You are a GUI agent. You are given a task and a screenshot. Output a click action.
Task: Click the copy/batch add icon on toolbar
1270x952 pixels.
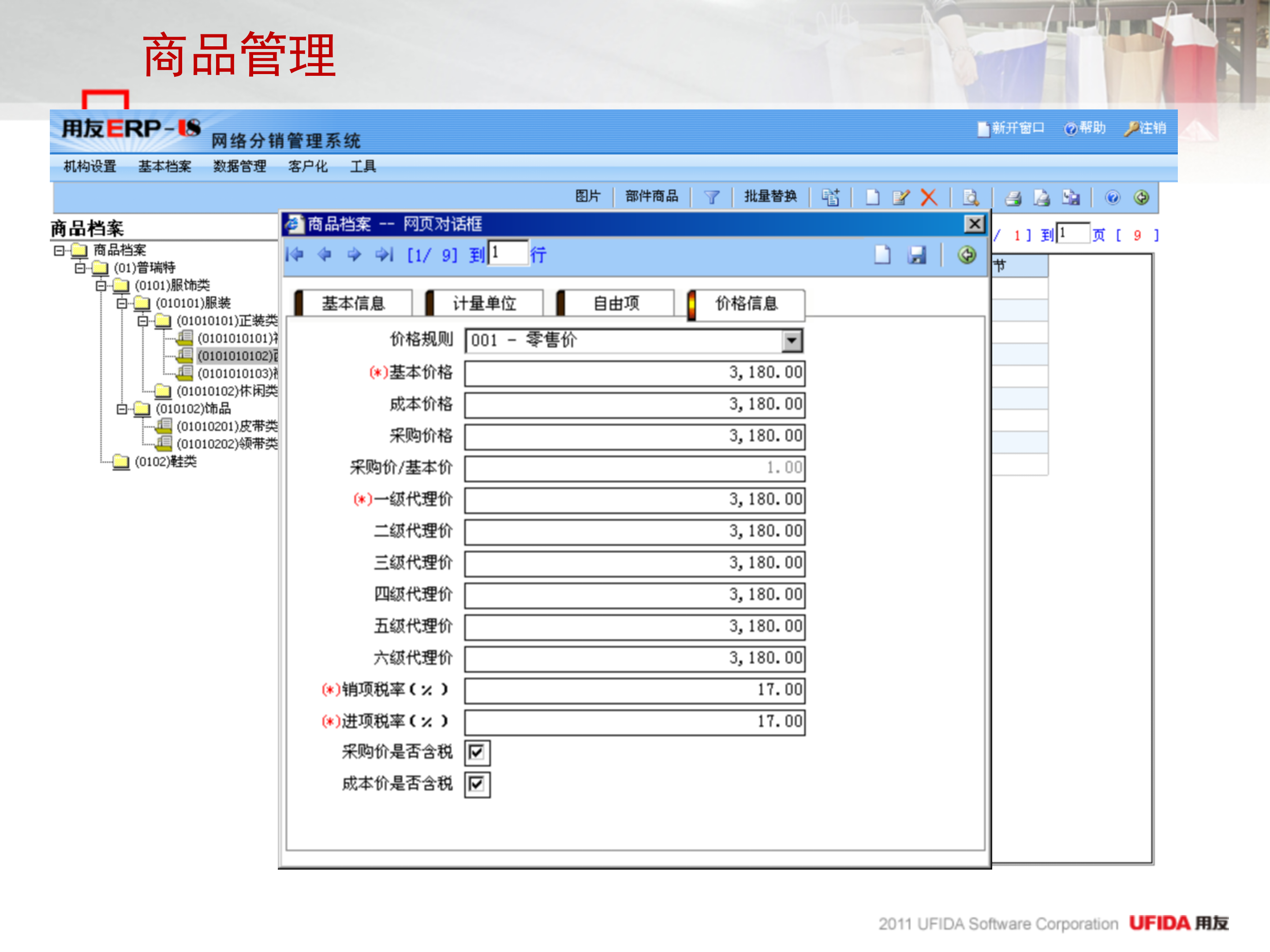831,197
